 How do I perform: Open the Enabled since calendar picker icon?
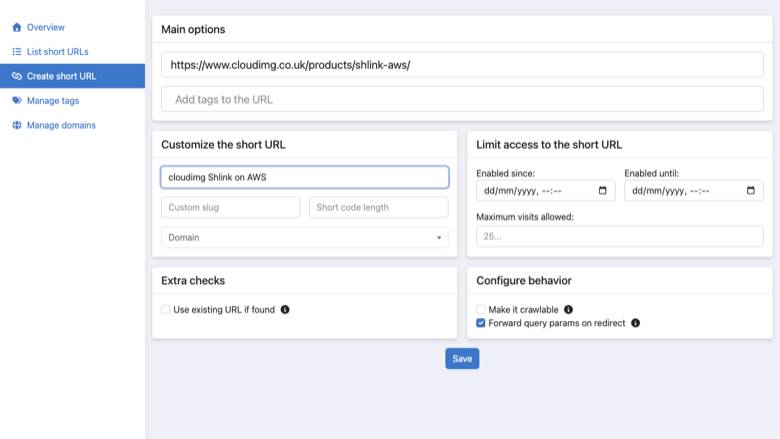point(602,190)
